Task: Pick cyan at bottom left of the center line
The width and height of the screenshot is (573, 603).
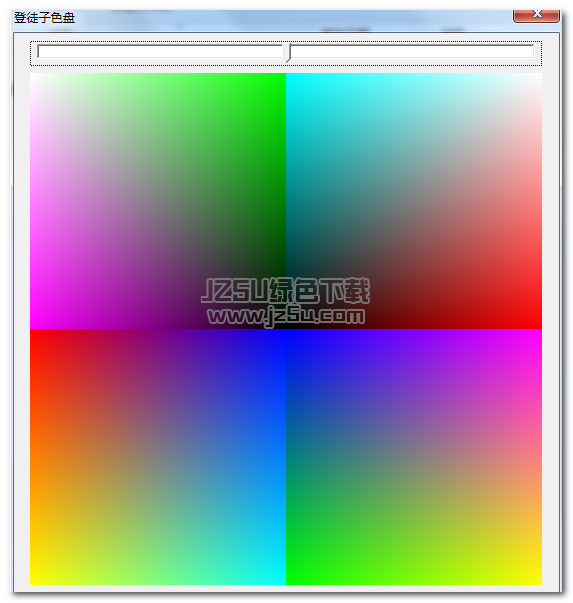Action: click(x=282, y=581)
